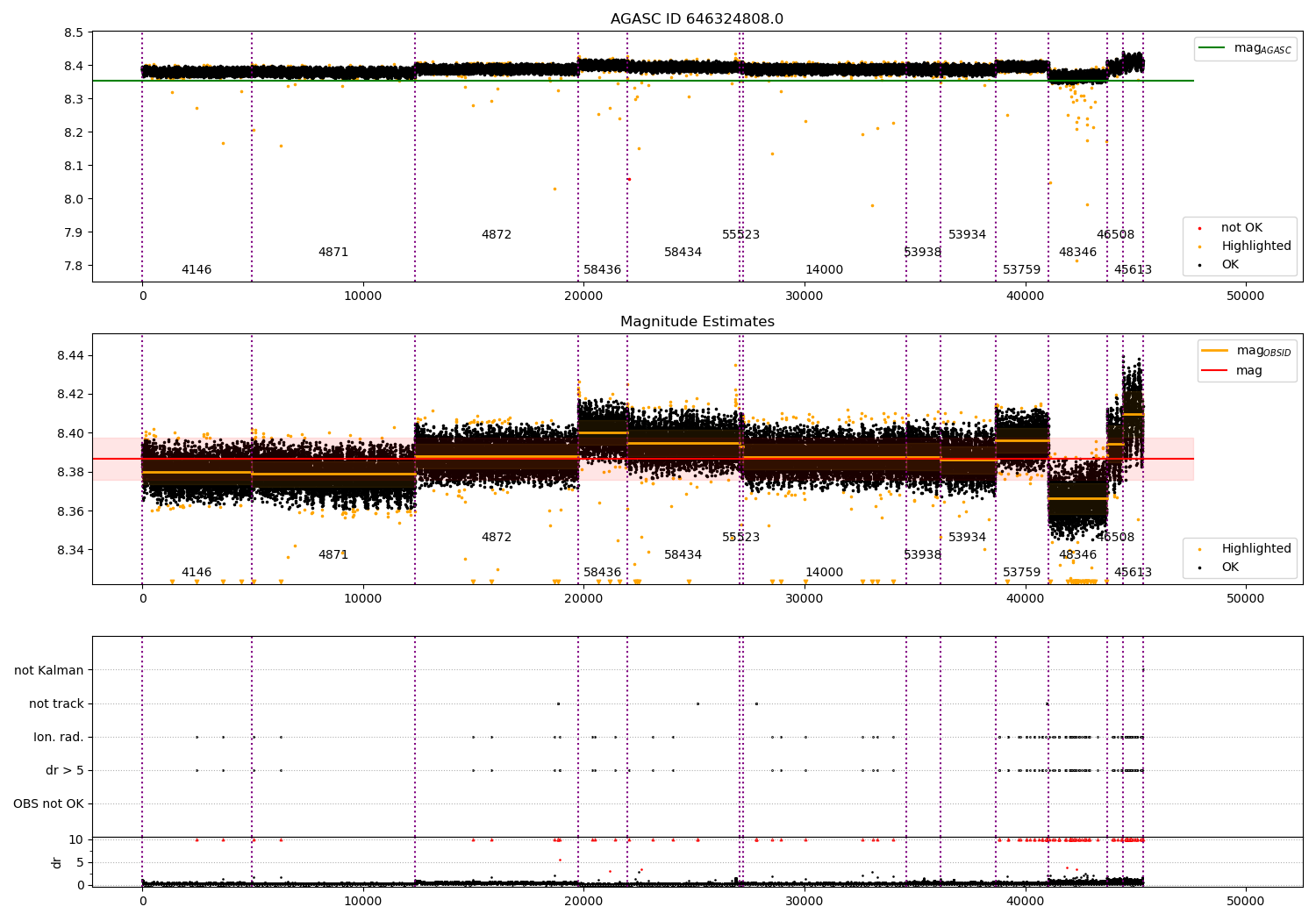Click OBSID label 45613 in the top panel

coord(1134,270)
